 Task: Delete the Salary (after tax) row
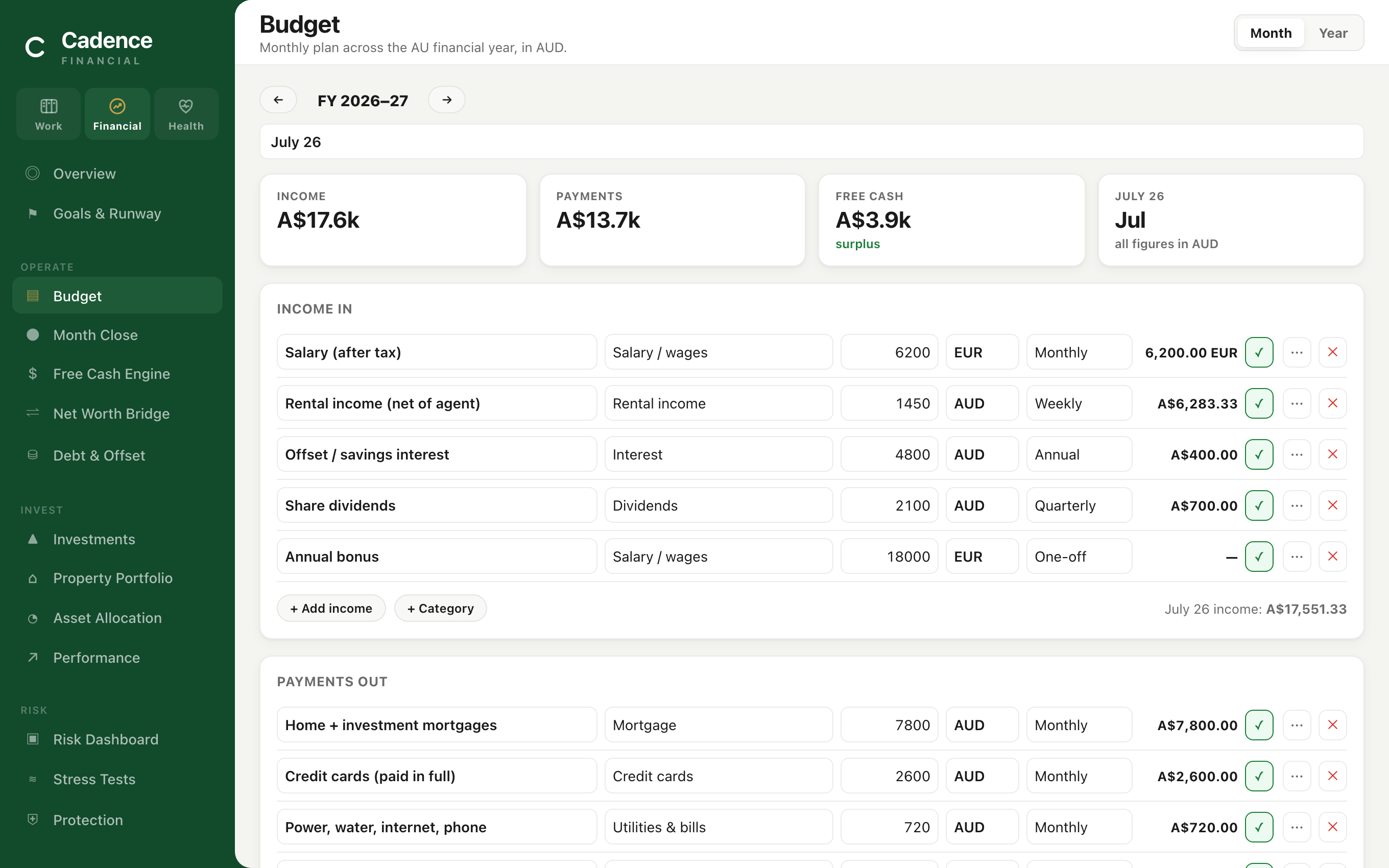(1333, 352)
